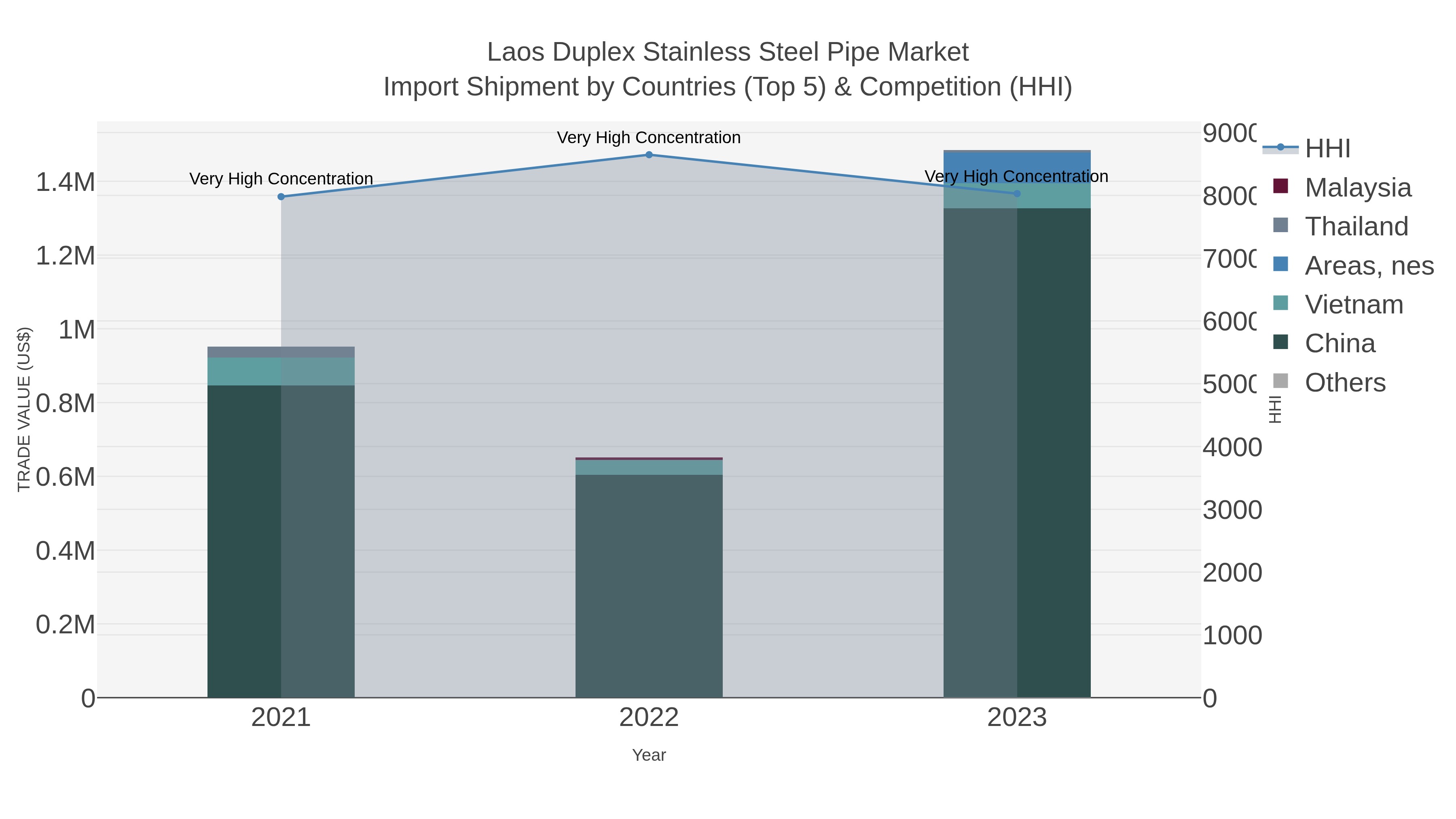
Task: Click the 2021 x-axis label
Action: click(x=281, y=718)
